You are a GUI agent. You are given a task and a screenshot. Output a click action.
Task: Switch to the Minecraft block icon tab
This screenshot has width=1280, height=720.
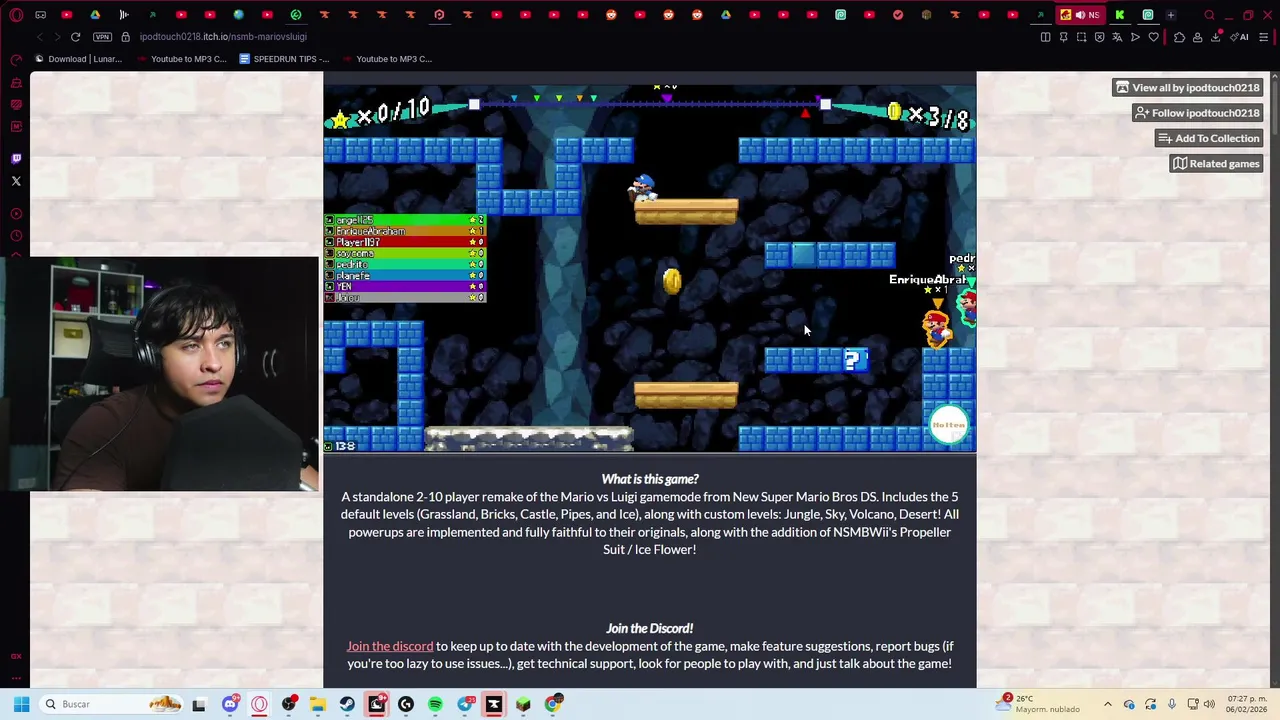click(926, 15)
